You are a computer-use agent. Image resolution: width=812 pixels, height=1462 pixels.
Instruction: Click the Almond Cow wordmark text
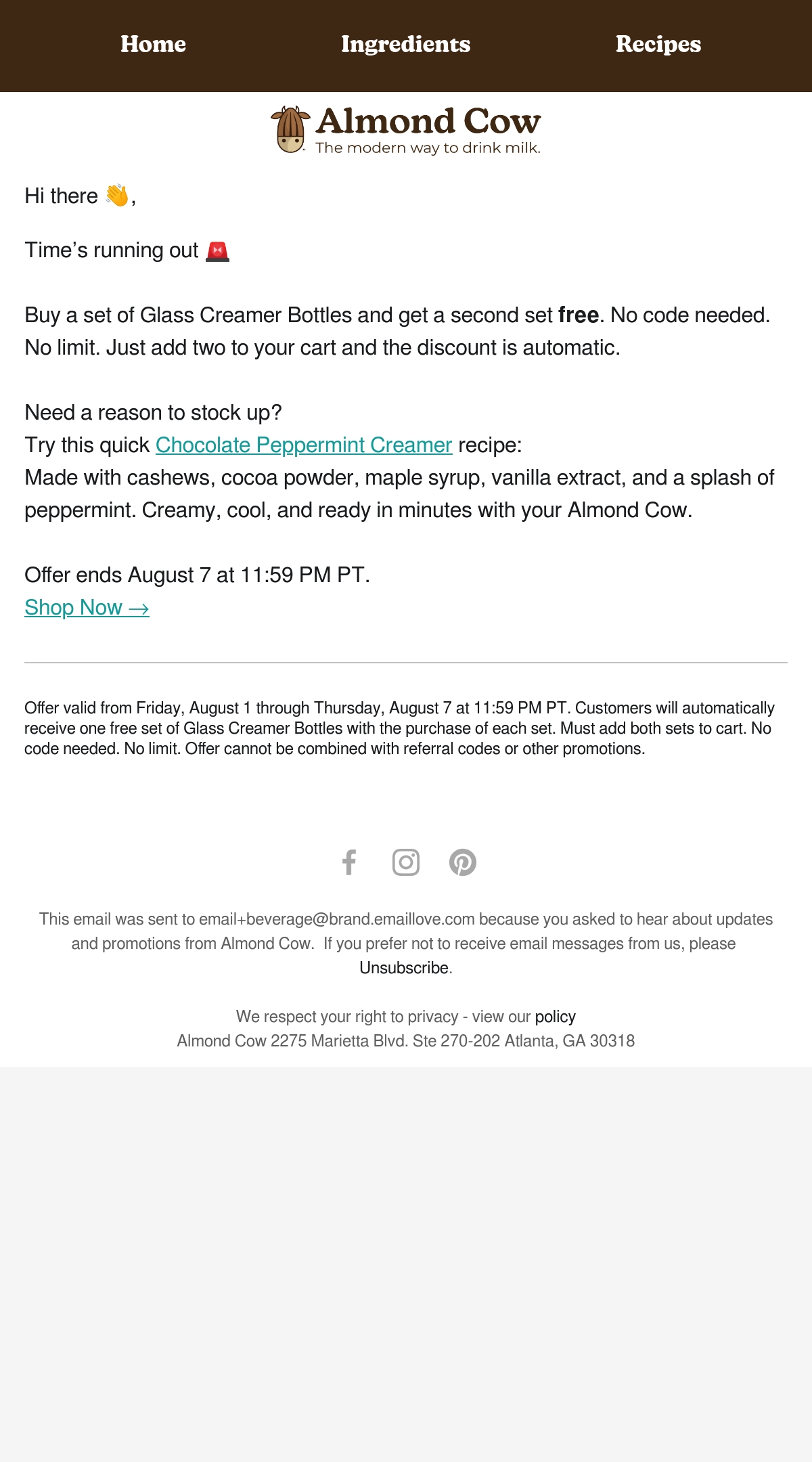point(428,122)
